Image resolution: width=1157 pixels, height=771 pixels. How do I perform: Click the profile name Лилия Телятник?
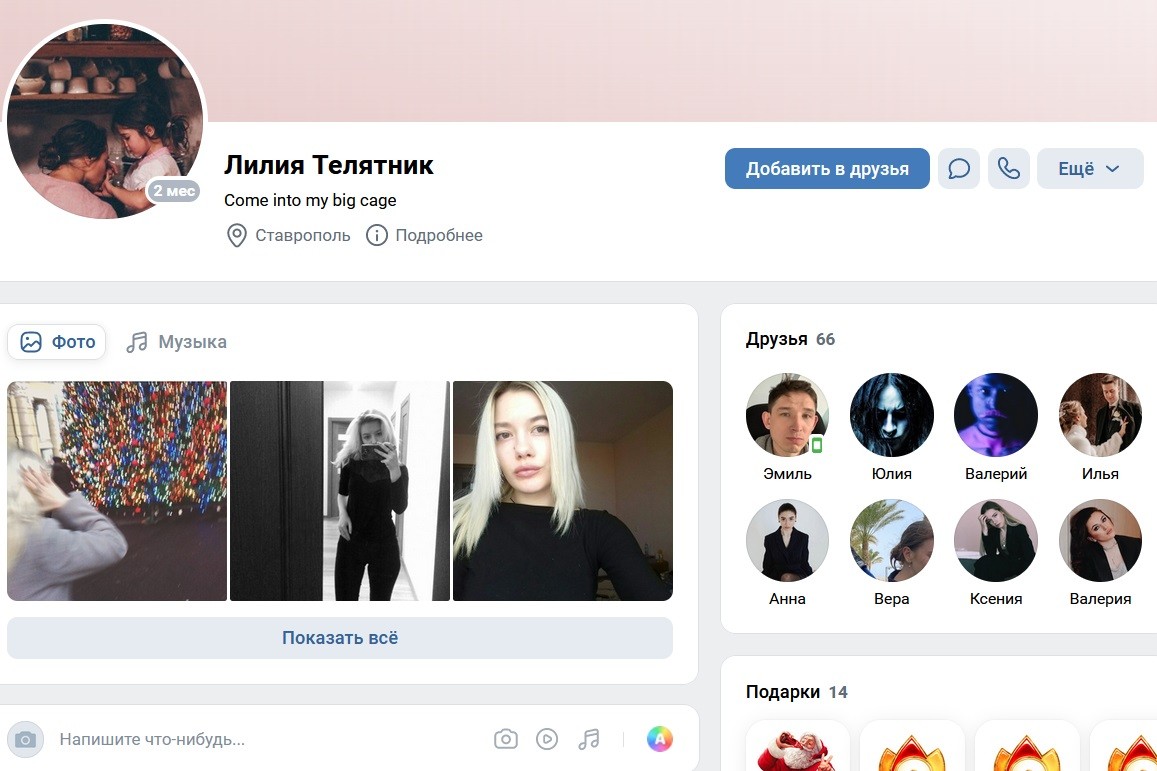coord(329,165)
